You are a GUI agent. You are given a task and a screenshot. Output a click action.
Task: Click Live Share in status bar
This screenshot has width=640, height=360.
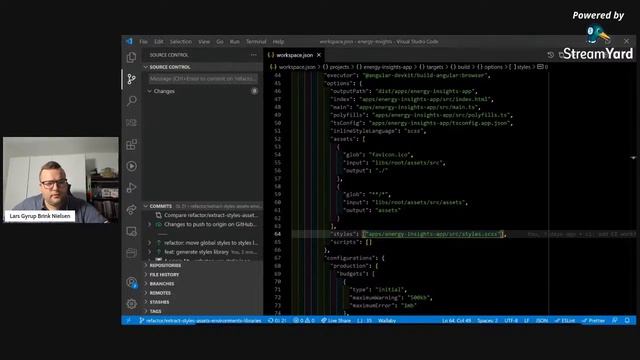[336, 320]
